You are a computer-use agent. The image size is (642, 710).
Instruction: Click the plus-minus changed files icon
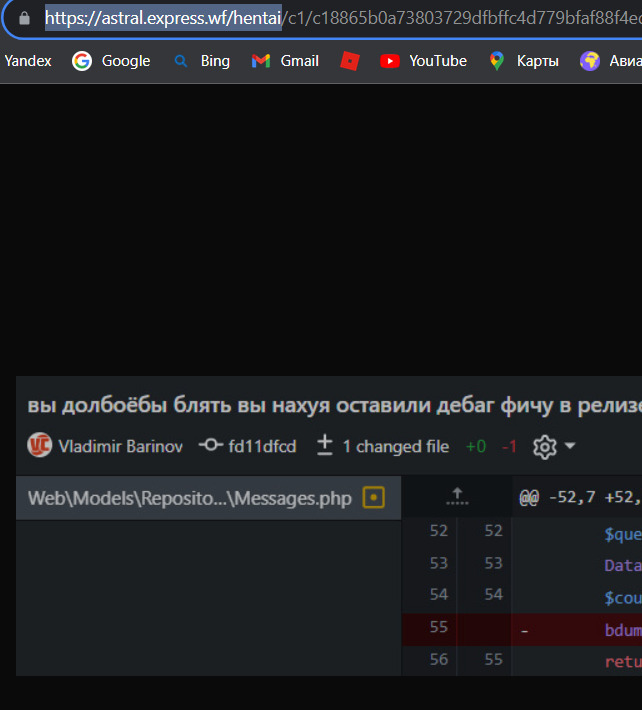(325, 445)
